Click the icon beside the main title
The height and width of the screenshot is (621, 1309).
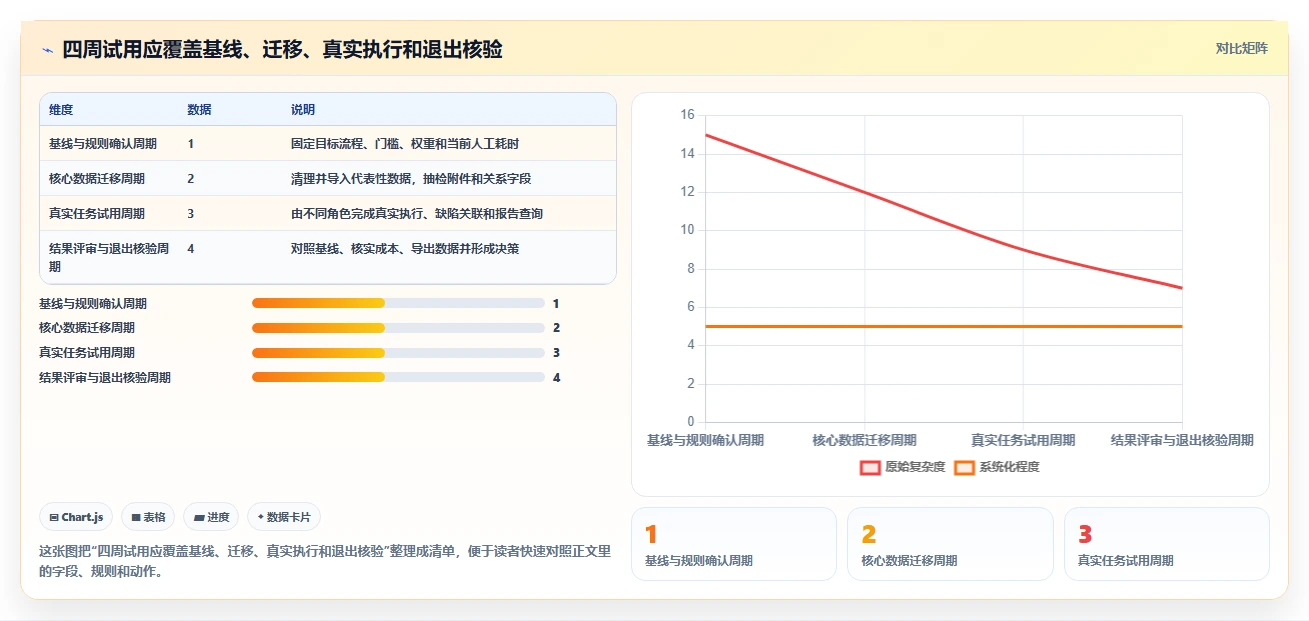pyautogui.click(x=47, y=49)
